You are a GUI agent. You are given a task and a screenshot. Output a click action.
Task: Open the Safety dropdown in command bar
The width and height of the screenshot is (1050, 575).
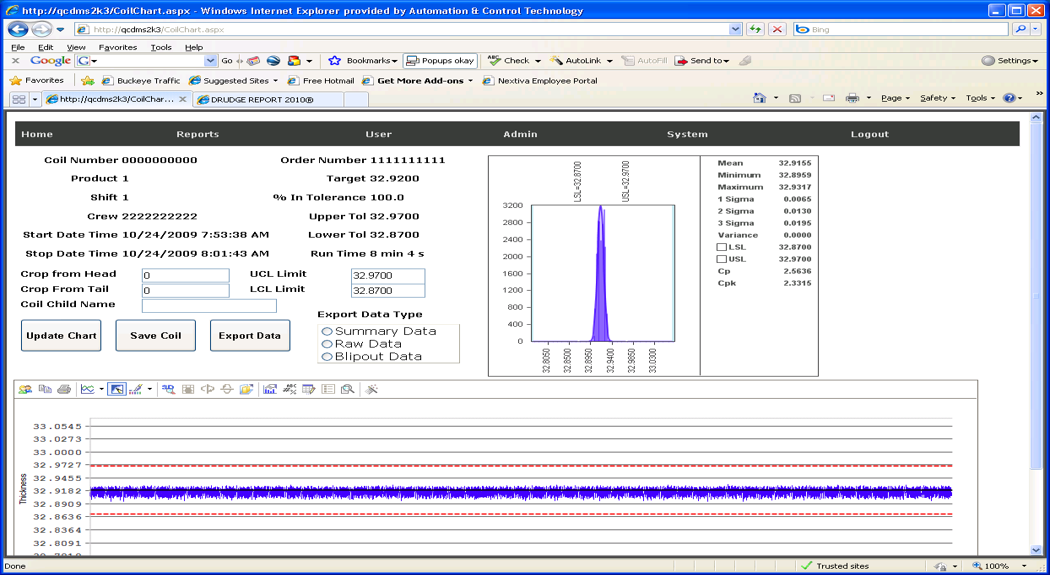tap(938, 98)
